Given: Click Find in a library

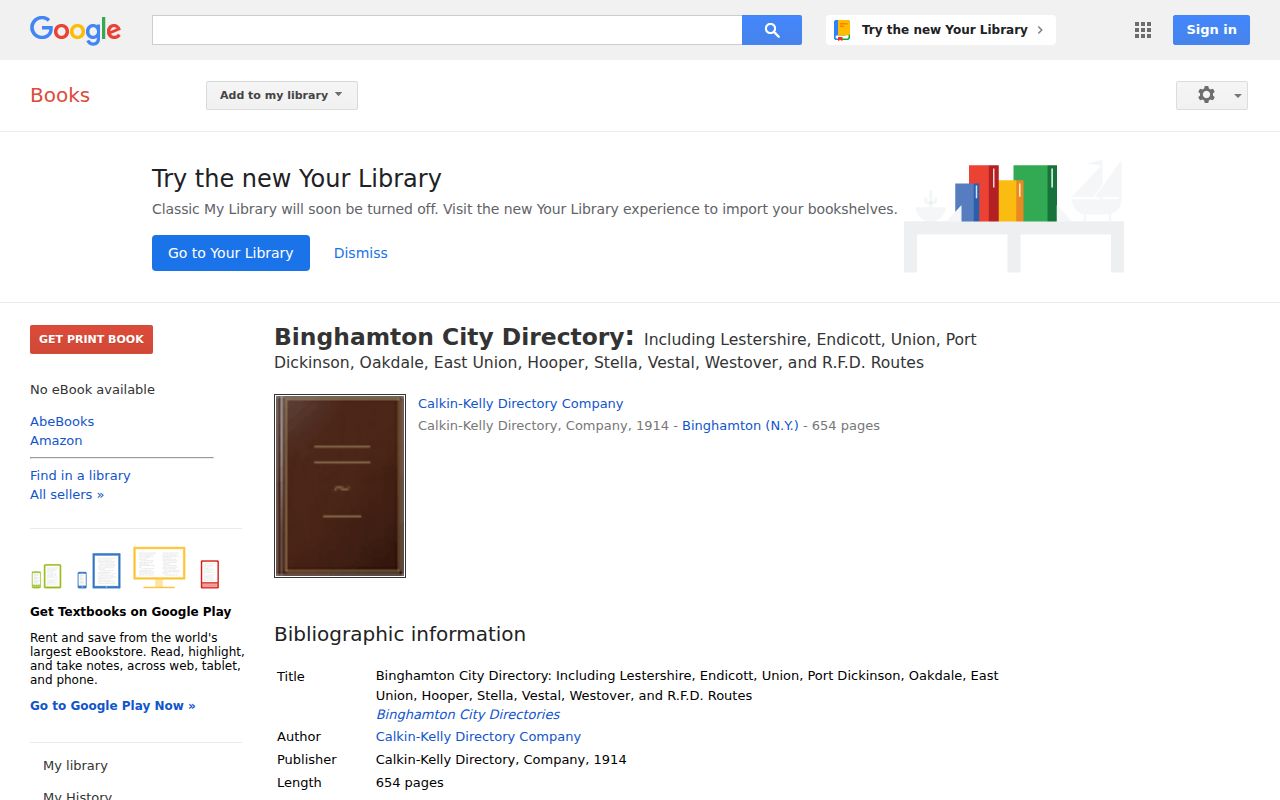Looking at the screenshot, I should [80, 475].
